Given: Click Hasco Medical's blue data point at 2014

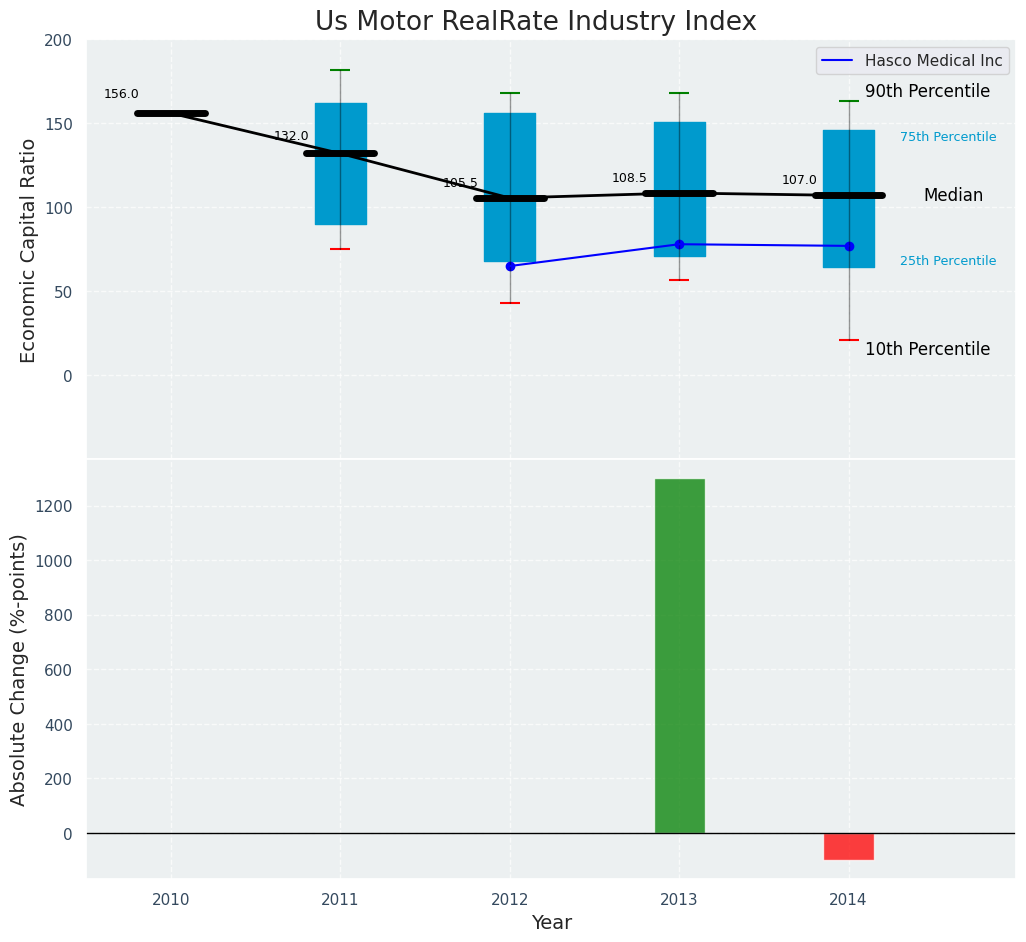Looking at the screenshot, I should pos(849,246).
